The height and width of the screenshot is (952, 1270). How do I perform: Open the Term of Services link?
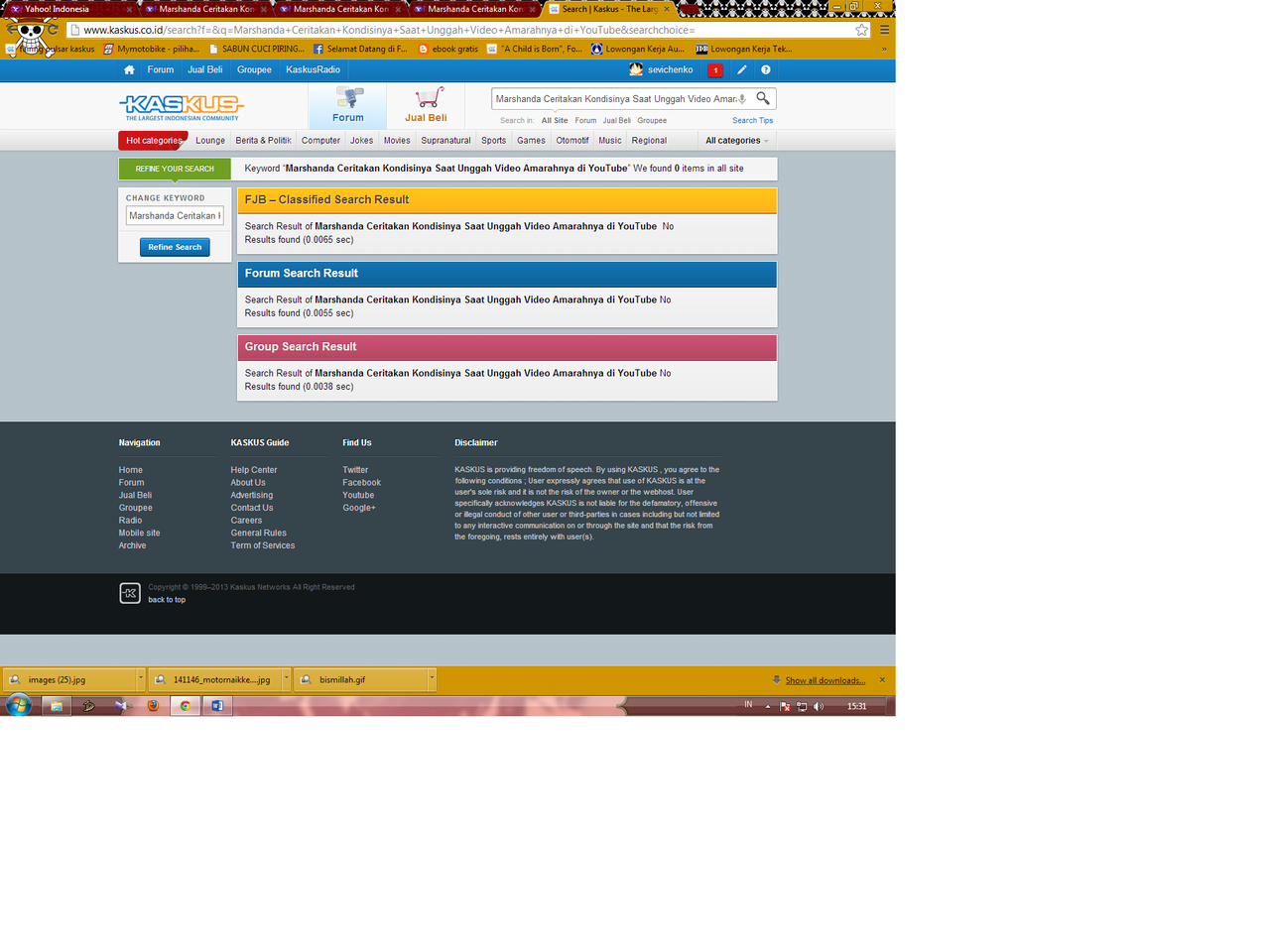pos(263,545)
